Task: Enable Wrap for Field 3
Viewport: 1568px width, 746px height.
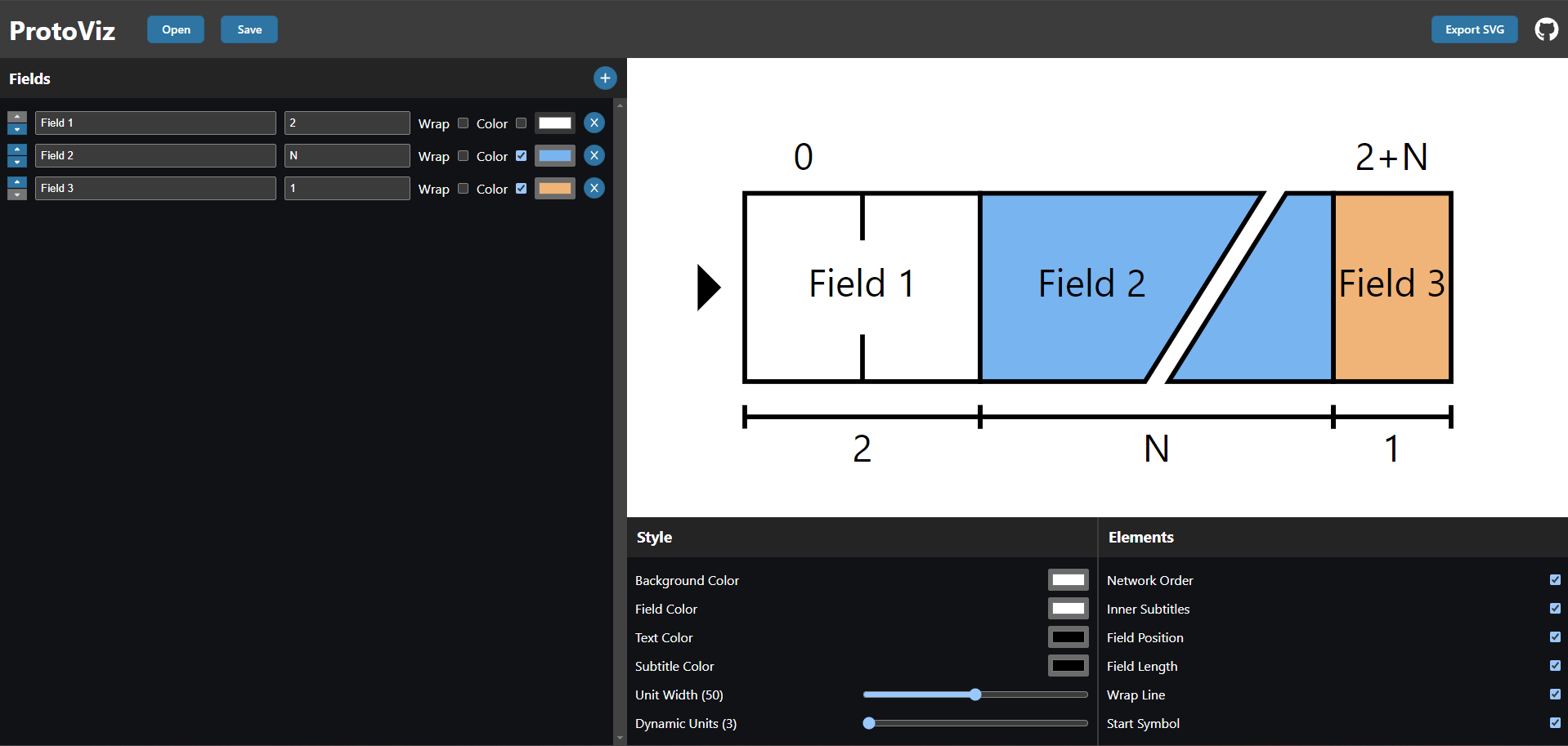Action: 463,189
